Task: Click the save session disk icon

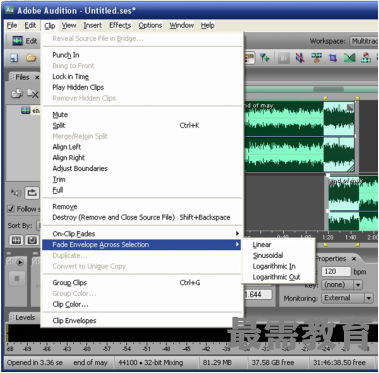Action: coord(14,58)
